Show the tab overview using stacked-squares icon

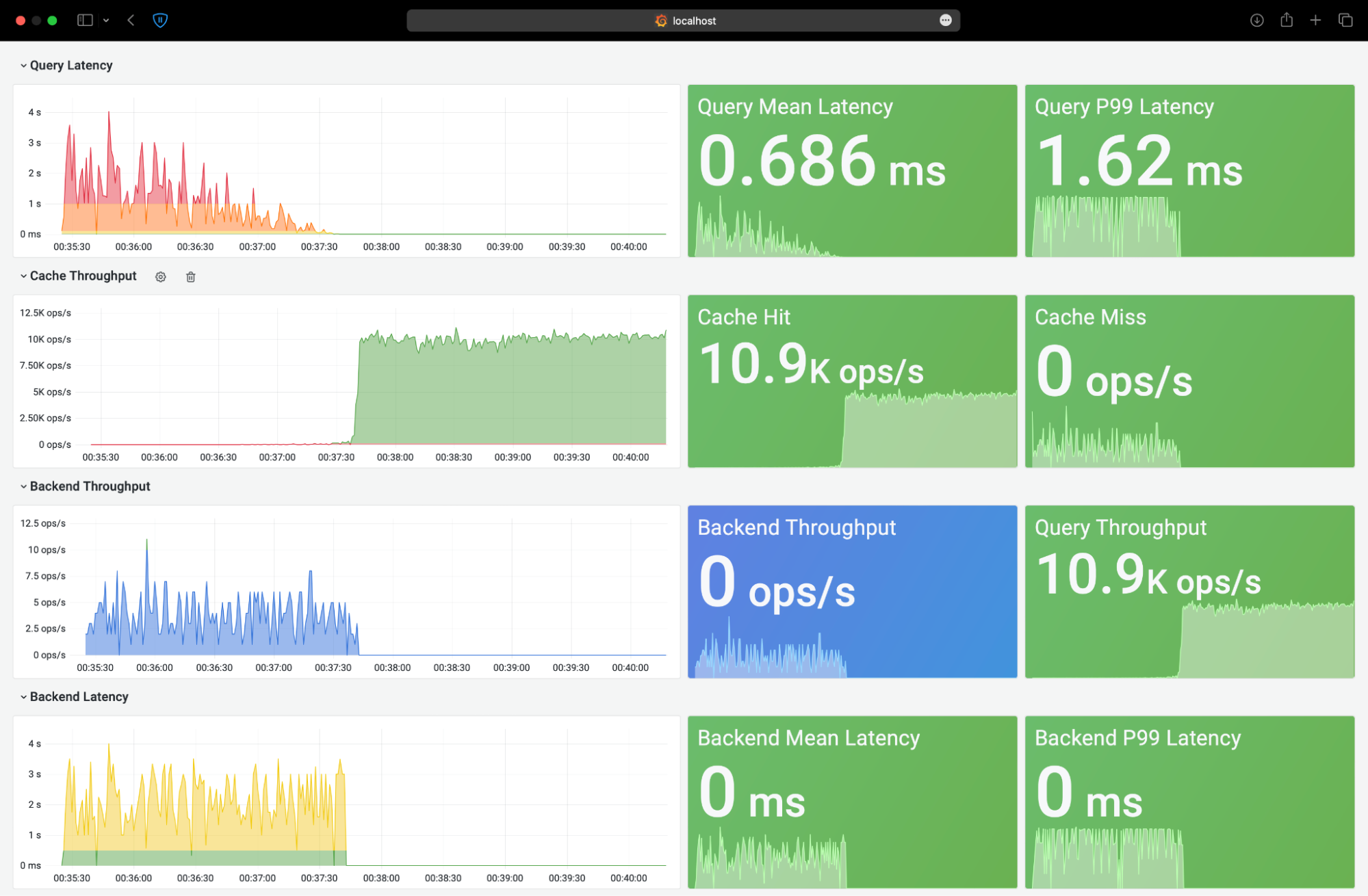coord(1345,20)
